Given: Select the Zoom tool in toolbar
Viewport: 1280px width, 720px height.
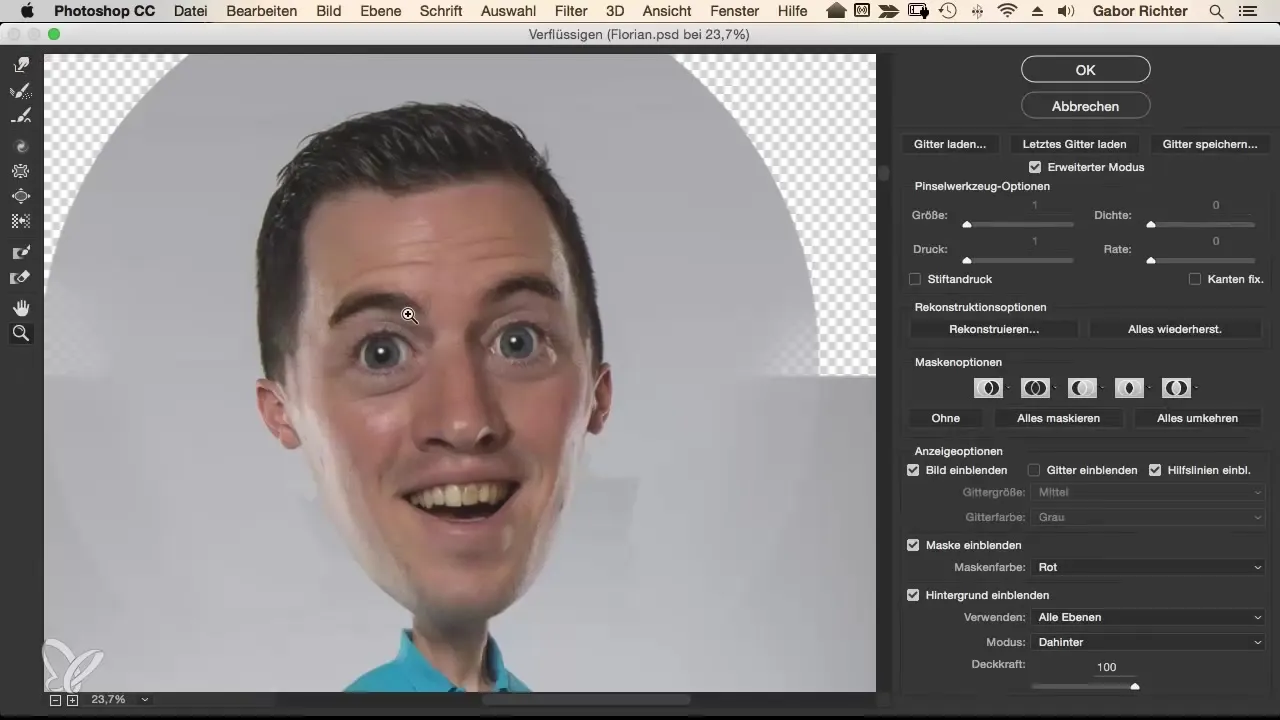Looking at the screenshot, I should coord(21,334).
